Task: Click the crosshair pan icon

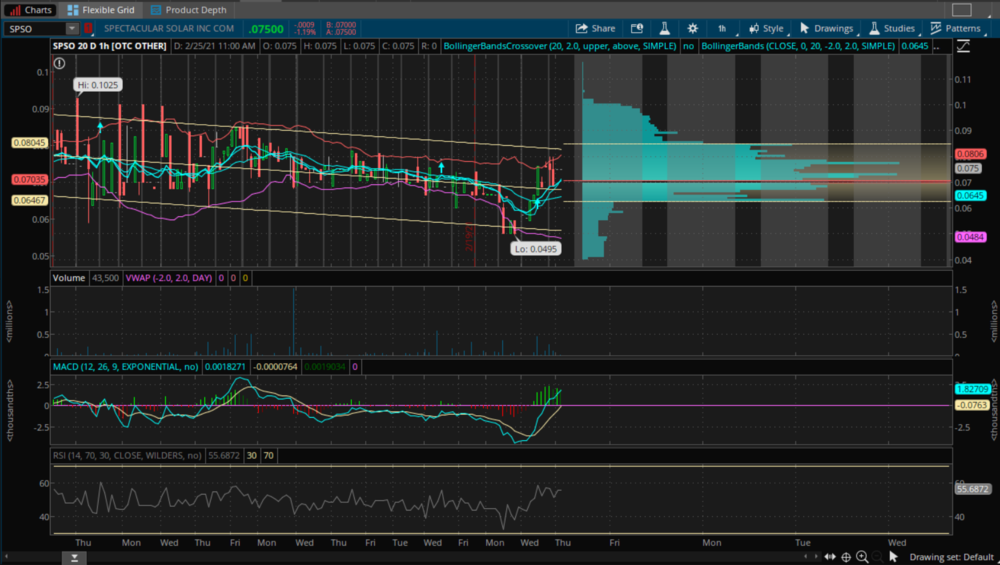Action: [846, 557]
